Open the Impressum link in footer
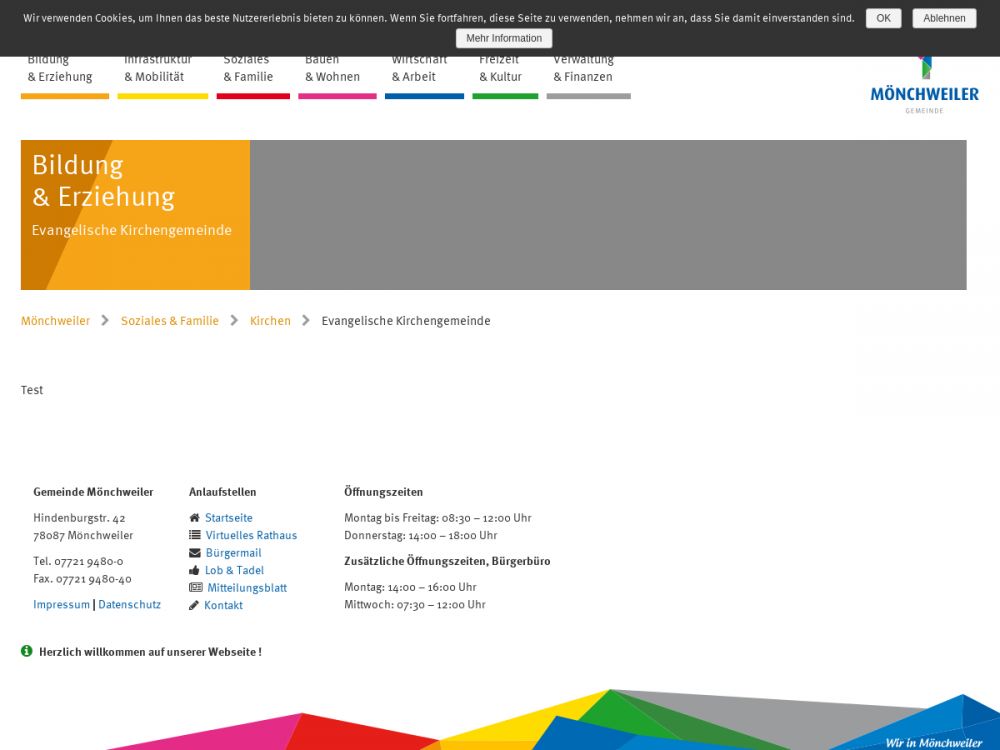Image resolution: width=1000 pixels, height=750 pixels. point(61,605)
